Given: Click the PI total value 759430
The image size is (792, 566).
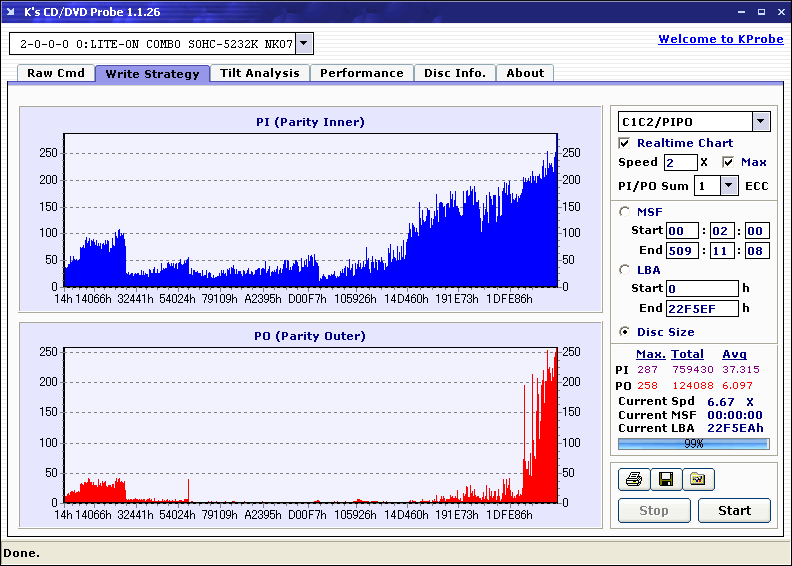Looking at the screenshot, I should [692, 370].
